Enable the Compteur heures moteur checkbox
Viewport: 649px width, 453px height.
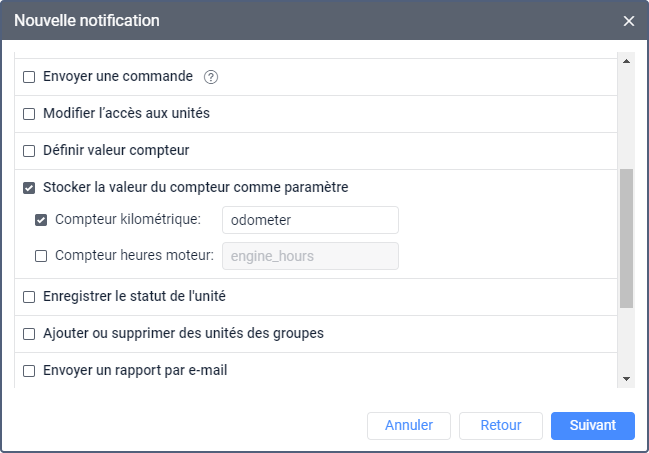click(41, 256)
